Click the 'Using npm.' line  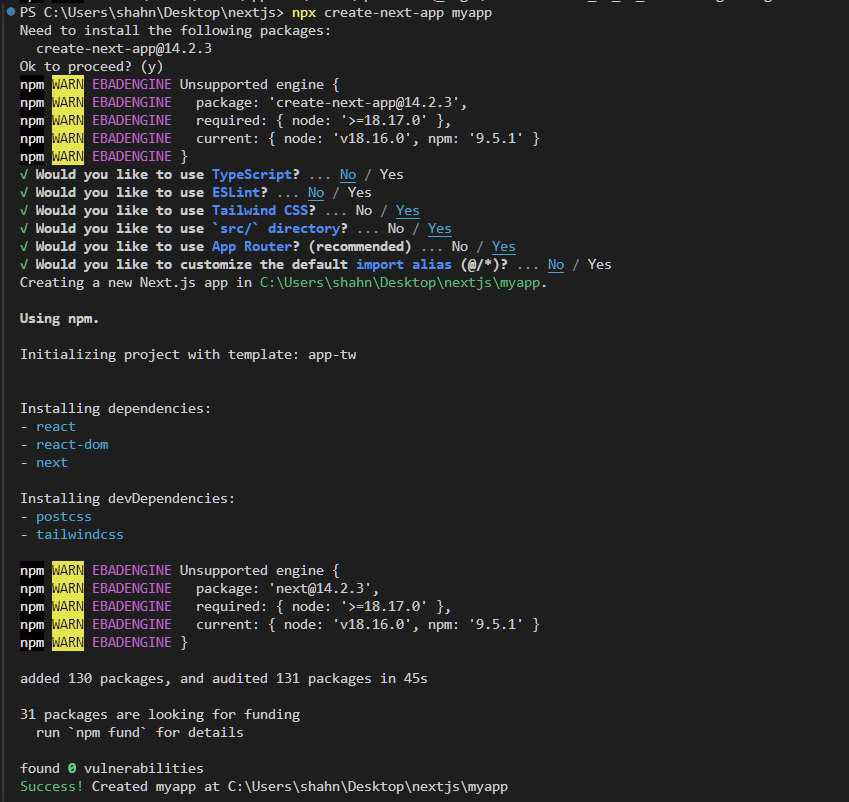[x=60, y=318]
